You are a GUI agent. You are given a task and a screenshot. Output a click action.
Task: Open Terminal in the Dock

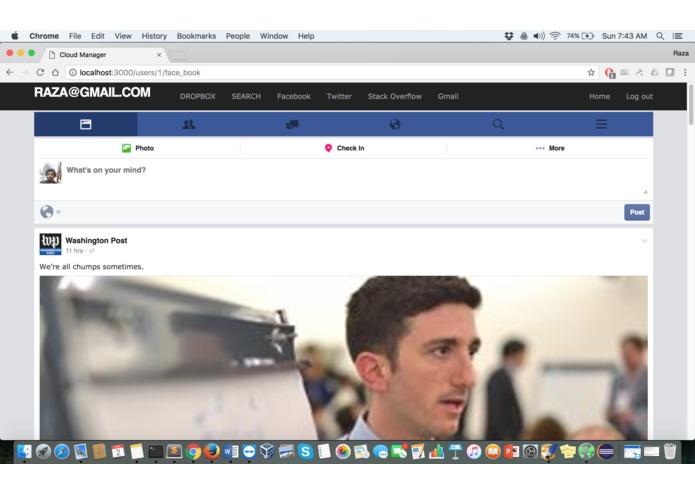tap(156, 451)
